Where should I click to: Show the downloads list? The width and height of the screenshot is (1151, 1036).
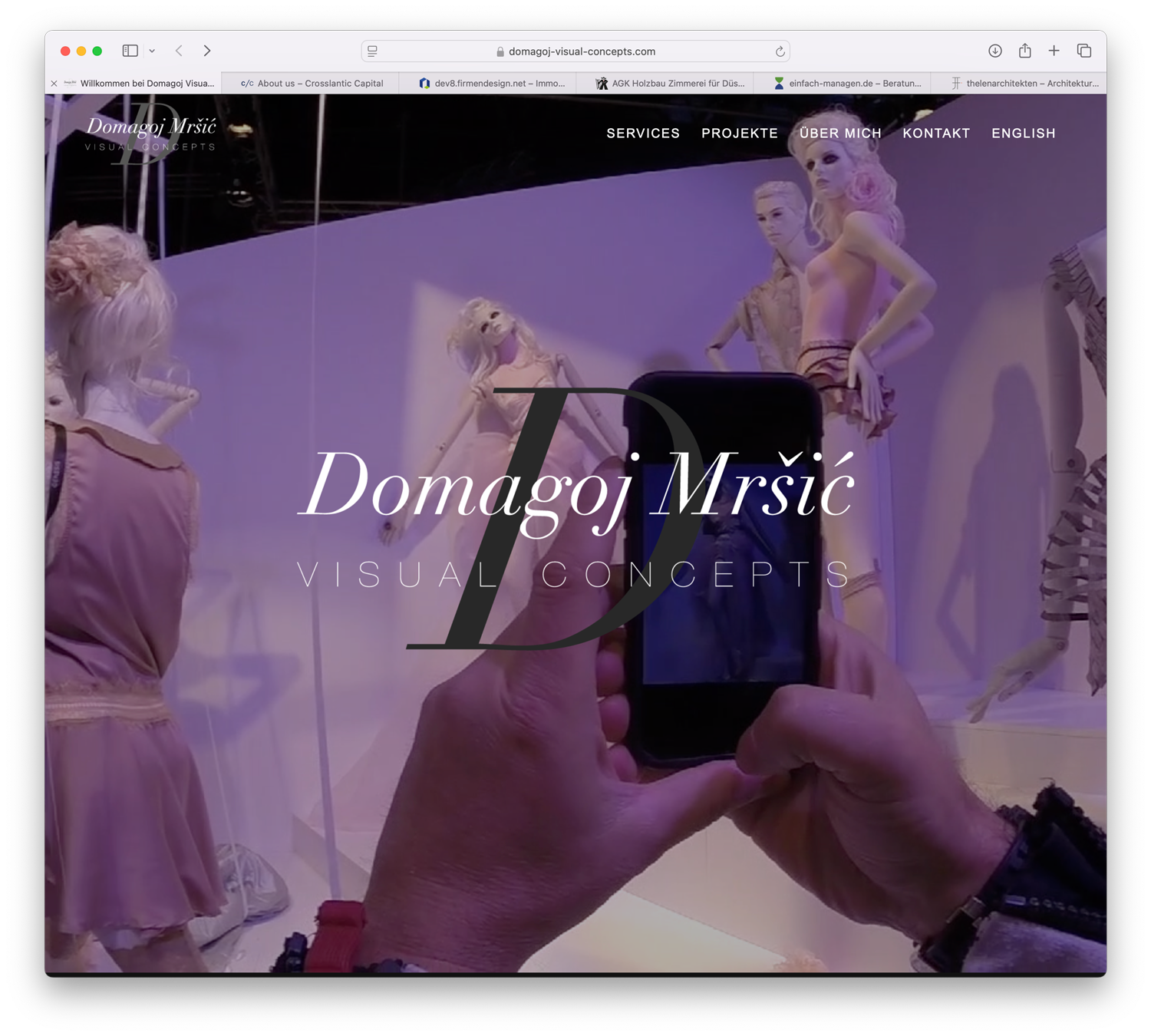[x=994, y=51]
